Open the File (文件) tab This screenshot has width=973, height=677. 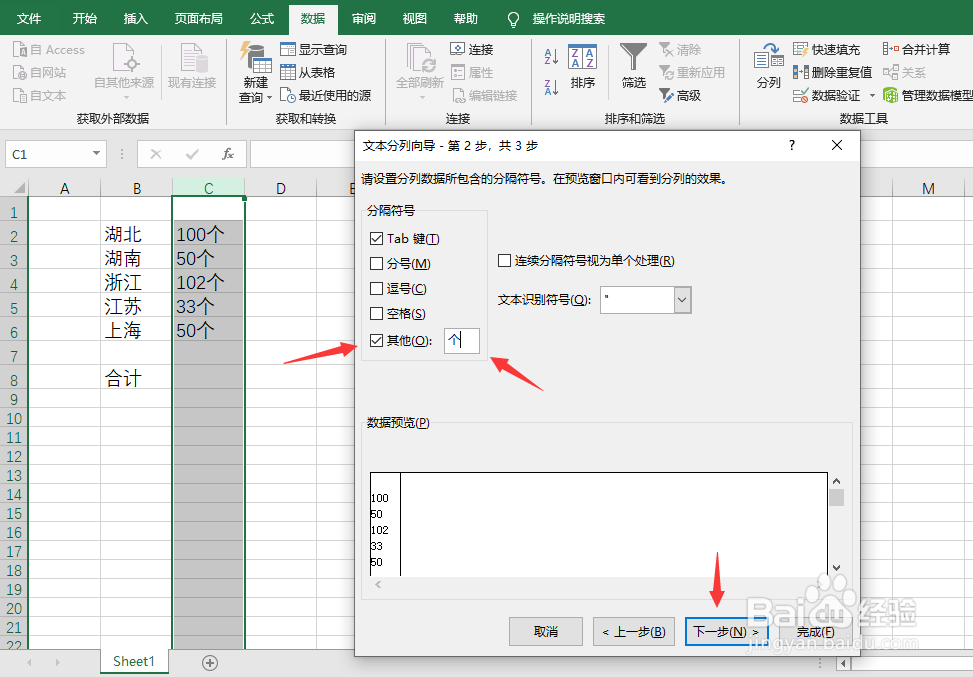pos(29,19)
